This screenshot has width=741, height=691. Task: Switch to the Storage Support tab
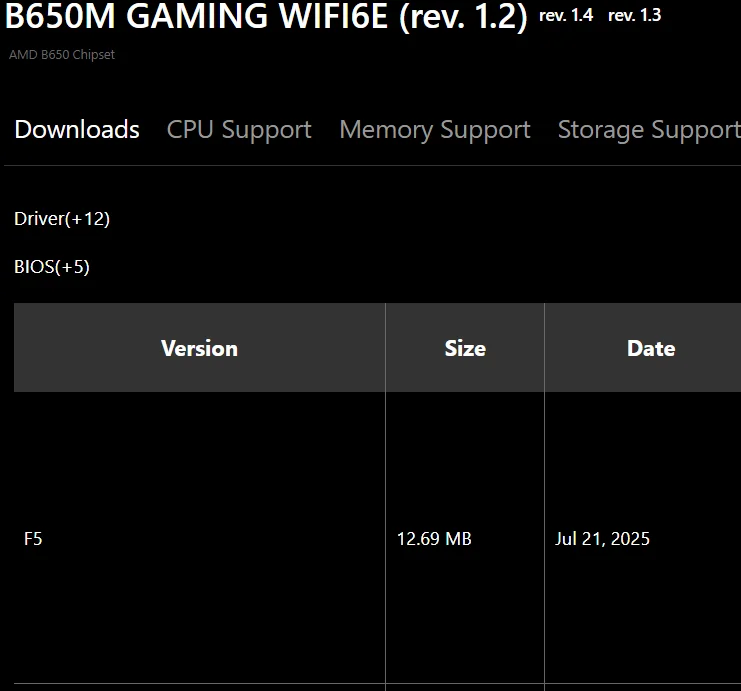[x=648, y=130]
